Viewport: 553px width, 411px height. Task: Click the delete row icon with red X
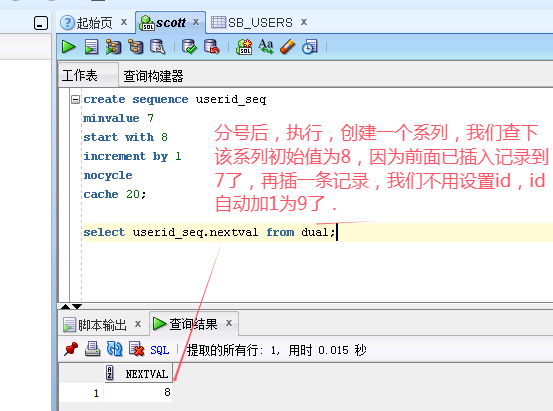tap(136, 349)
